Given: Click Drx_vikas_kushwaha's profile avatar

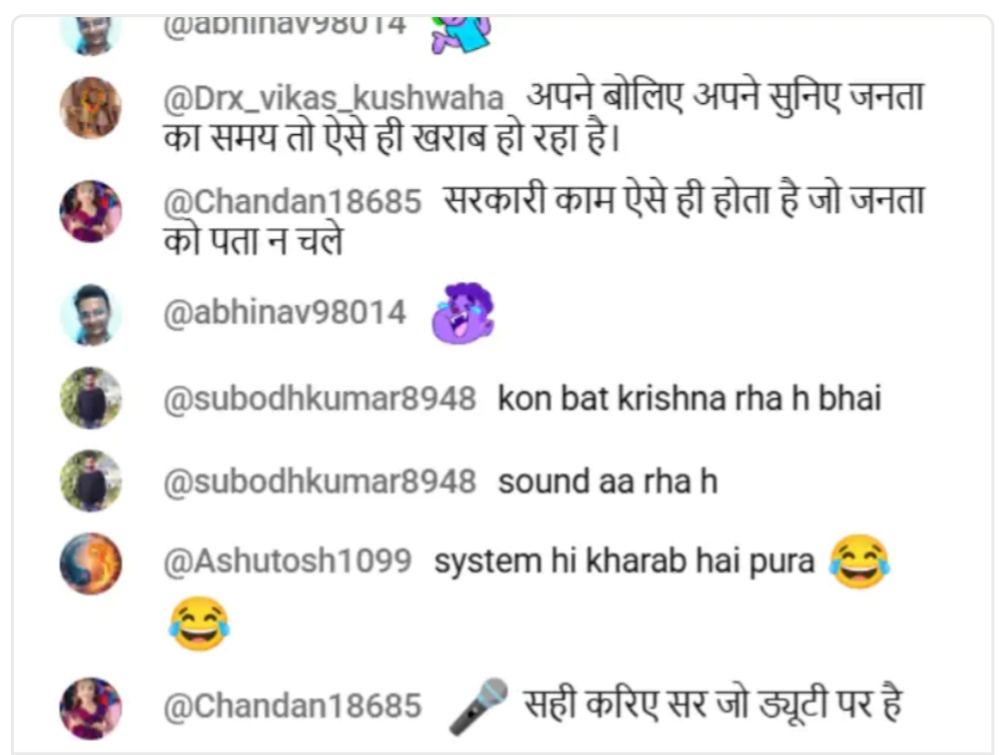Looking at the screenshot, I should pos(90,108).
